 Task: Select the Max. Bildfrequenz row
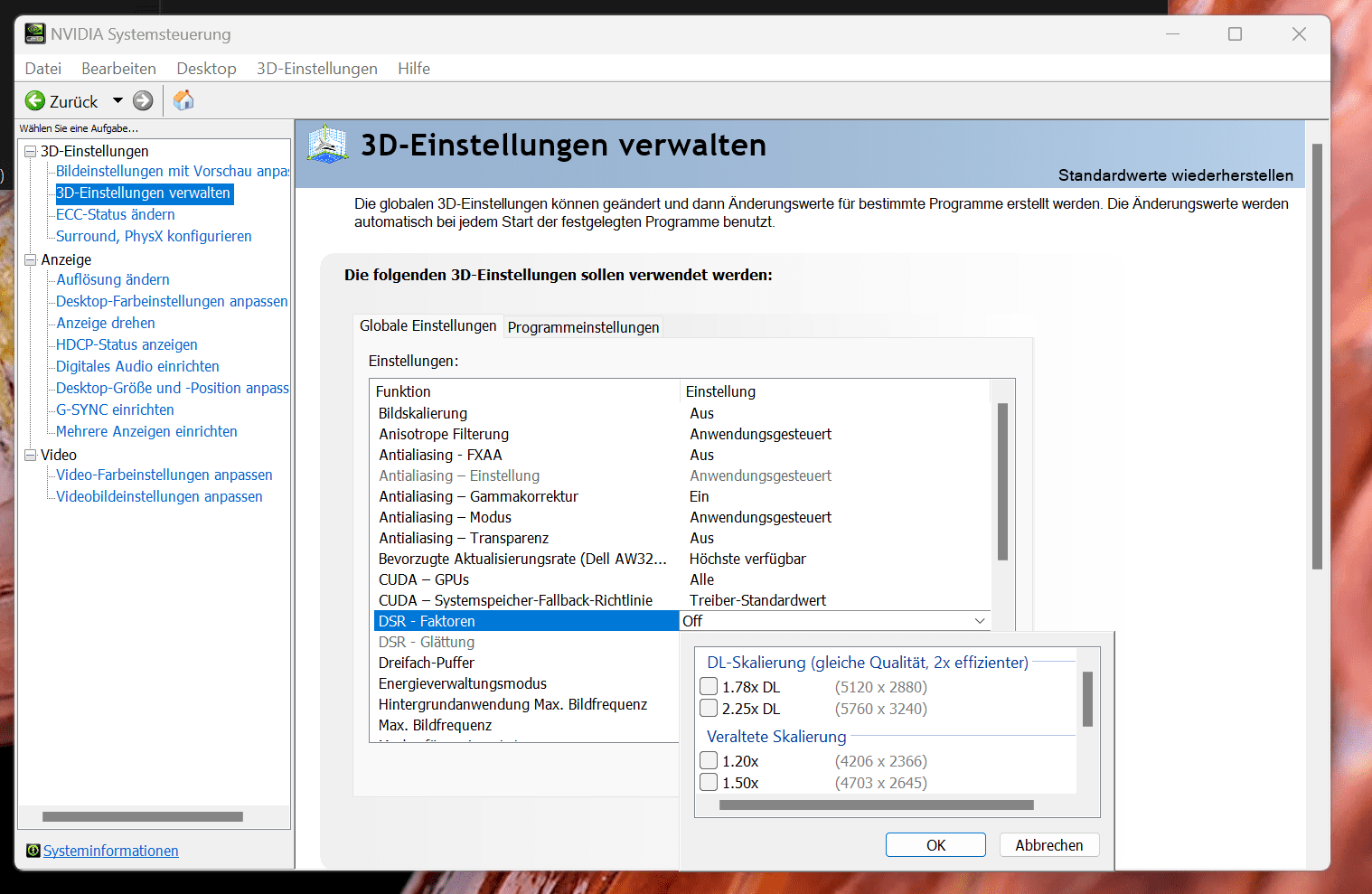(526, 725)
